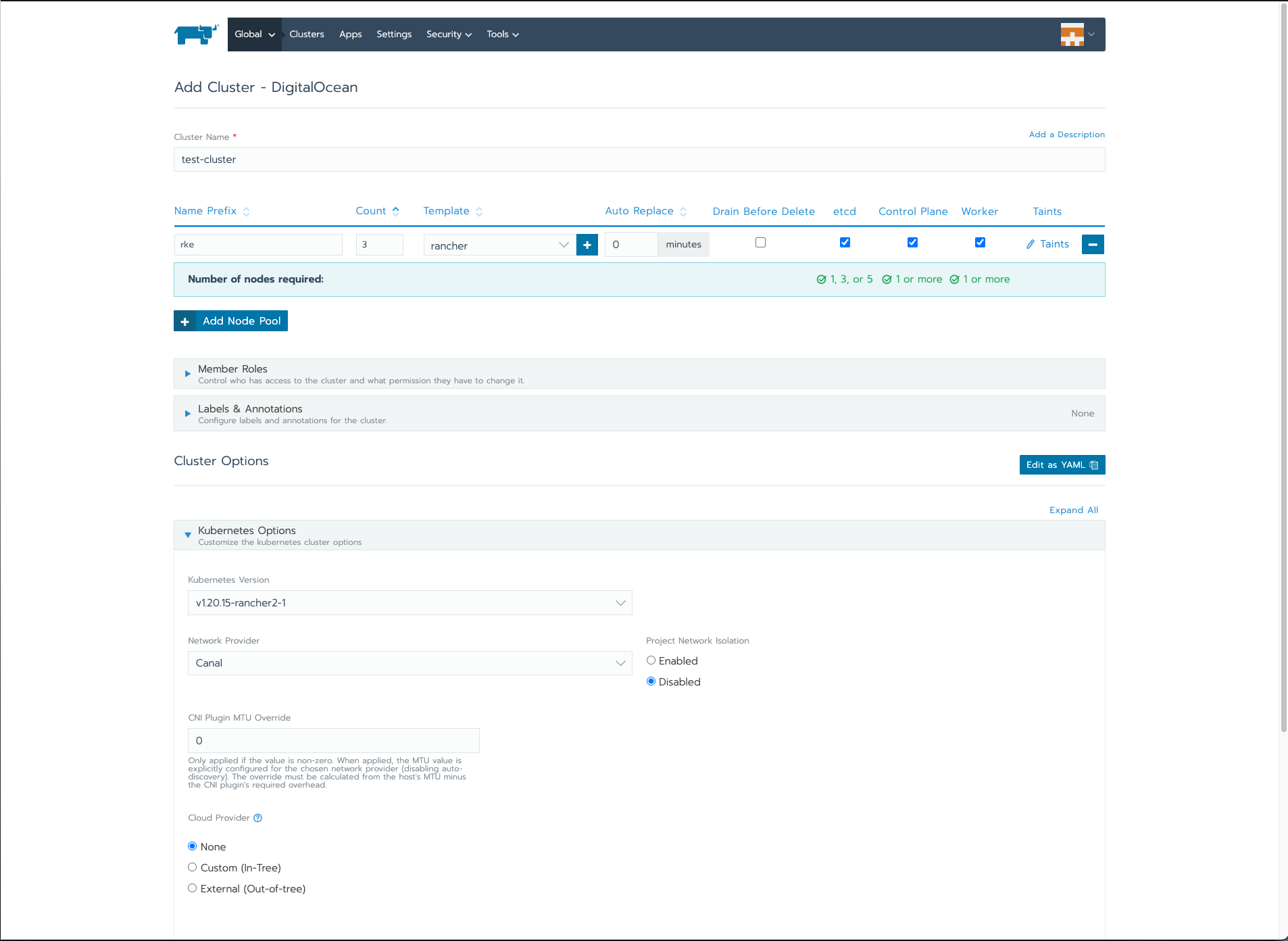Sort by Name Prefix column arrows
1288x941 pixels.
click(247, 212)
